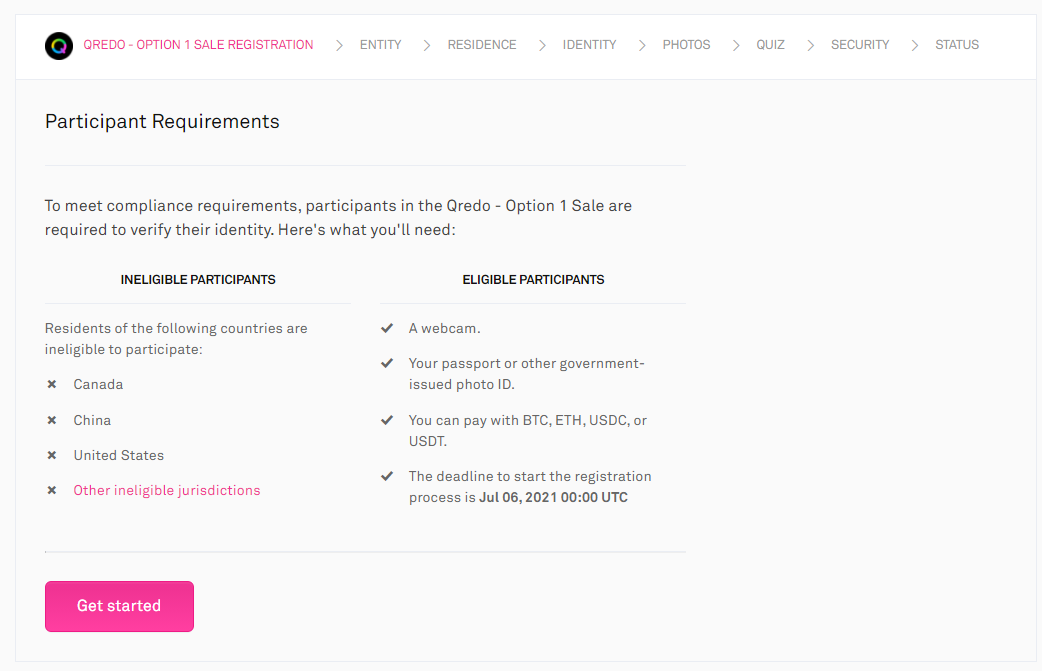Image resolution: width=1042 pixels, height=671 pixels.
Task: Click the checkmark beside passport requirement
Action: click(x=387, y=363)
